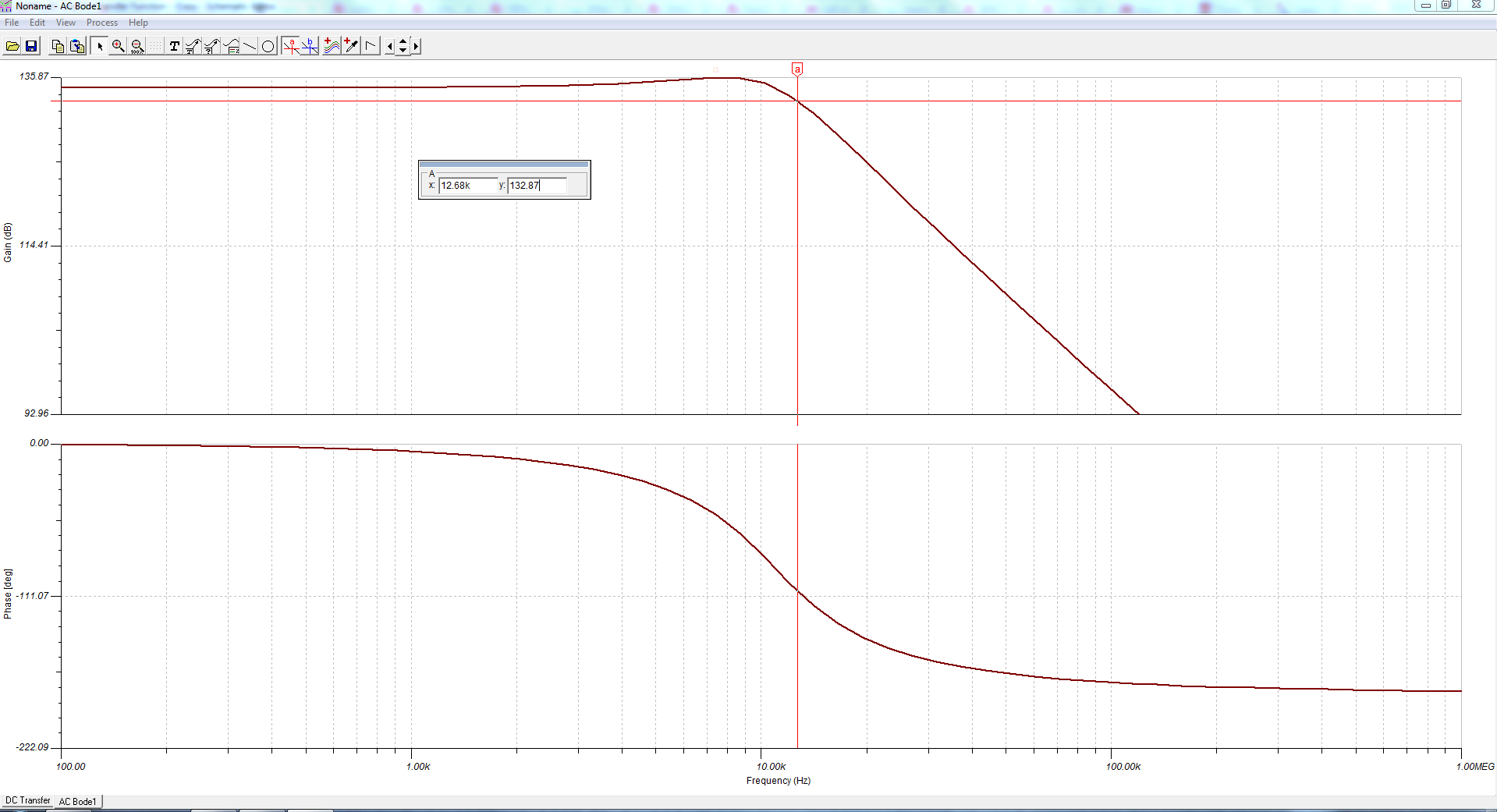Click the 92.96 gain axis value

point(37,413)
